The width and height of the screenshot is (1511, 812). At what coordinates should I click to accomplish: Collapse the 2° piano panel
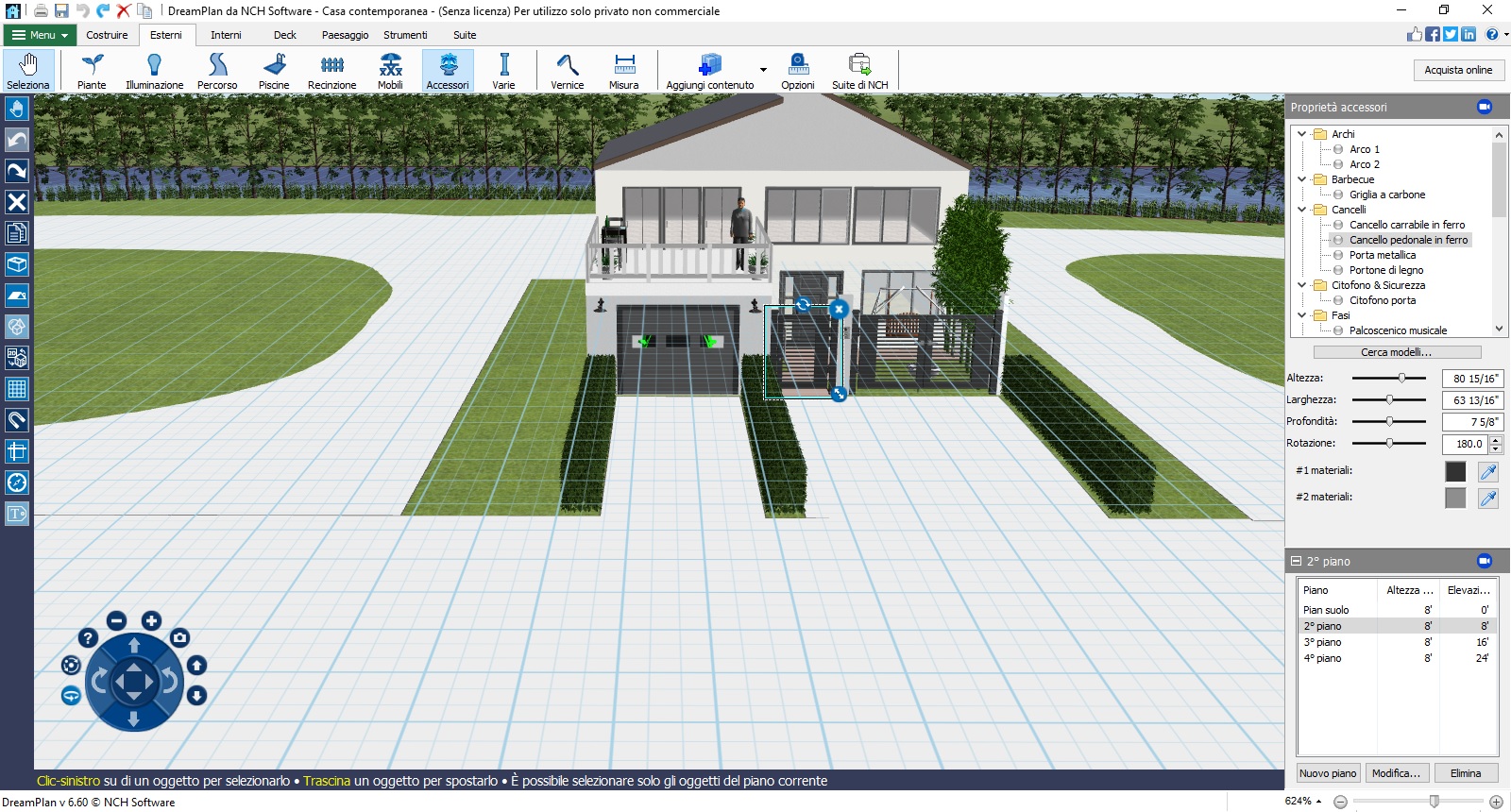tap(1297, 561)
